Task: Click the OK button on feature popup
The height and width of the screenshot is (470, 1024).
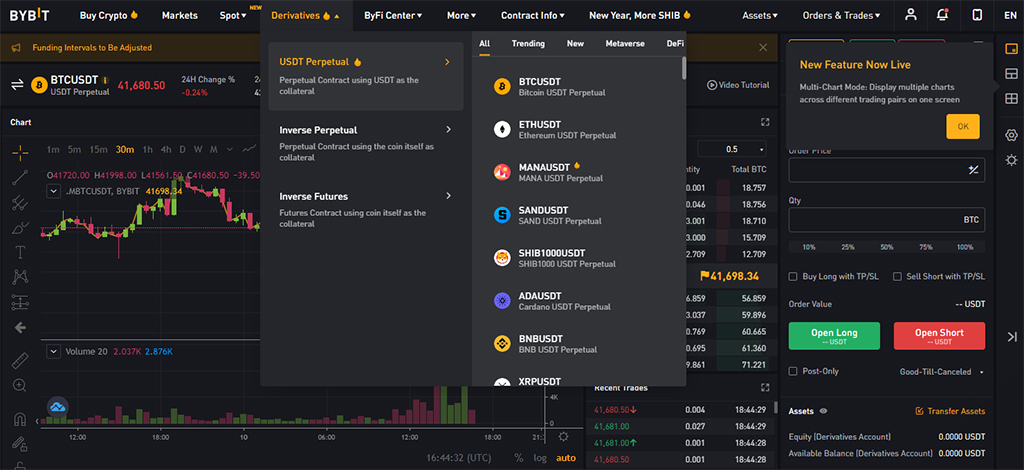Action: point(963,127)
